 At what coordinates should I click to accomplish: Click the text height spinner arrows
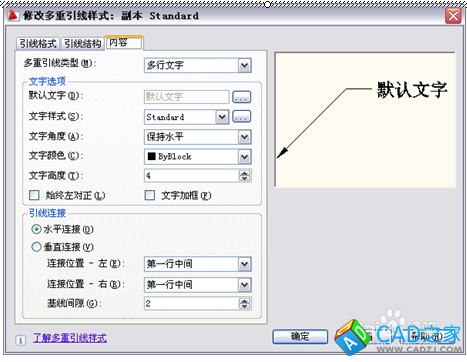coord(245,176)
